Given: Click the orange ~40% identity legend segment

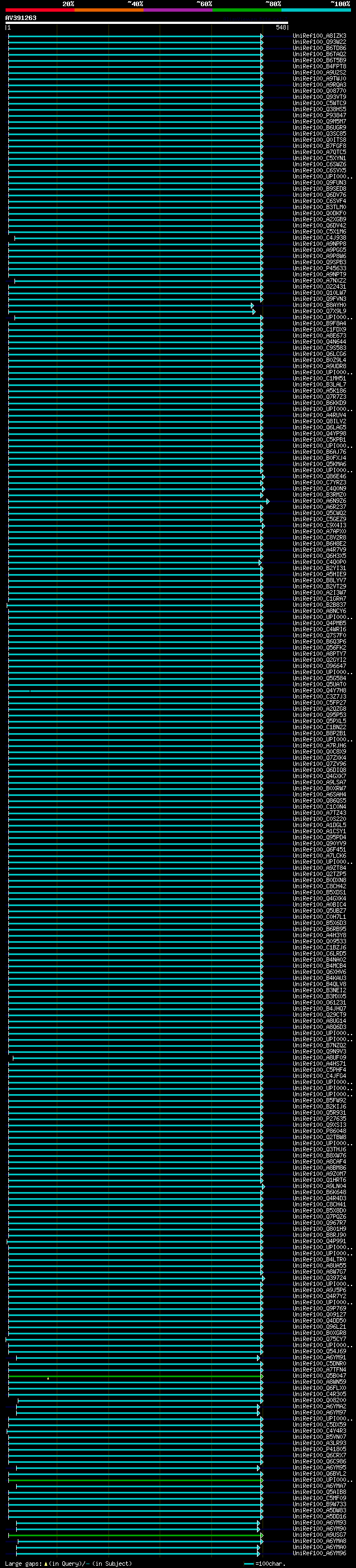Looking at the screenshot, I should tap(109, 11).
